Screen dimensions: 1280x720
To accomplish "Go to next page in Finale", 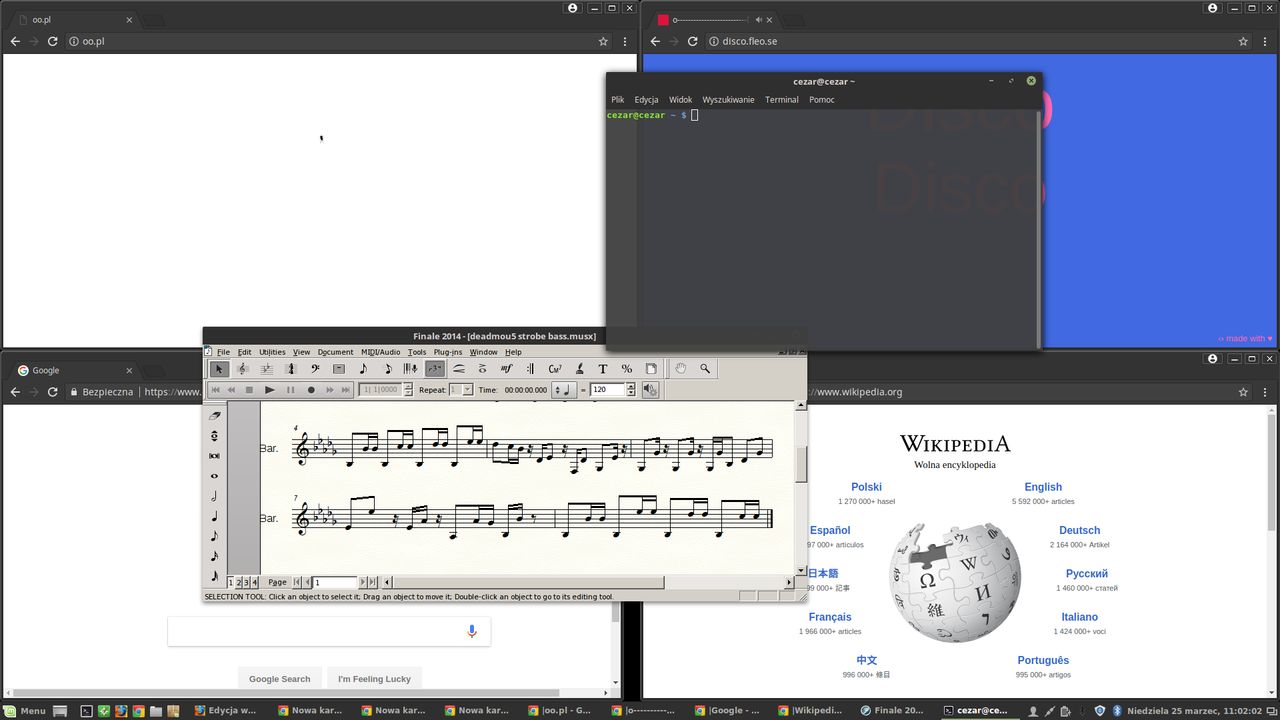I will 363,582.
